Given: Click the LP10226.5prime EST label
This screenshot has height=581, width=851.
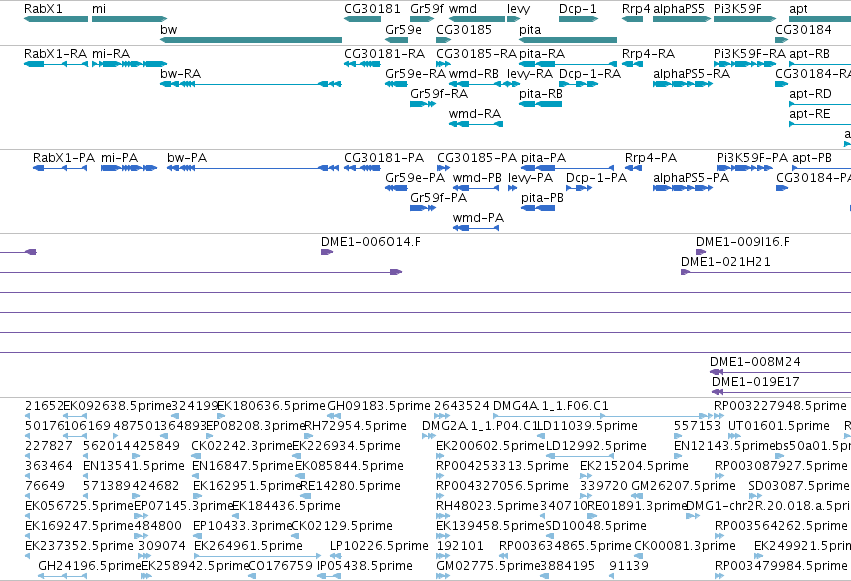Looking at the screenshot, I should point(379,546).
